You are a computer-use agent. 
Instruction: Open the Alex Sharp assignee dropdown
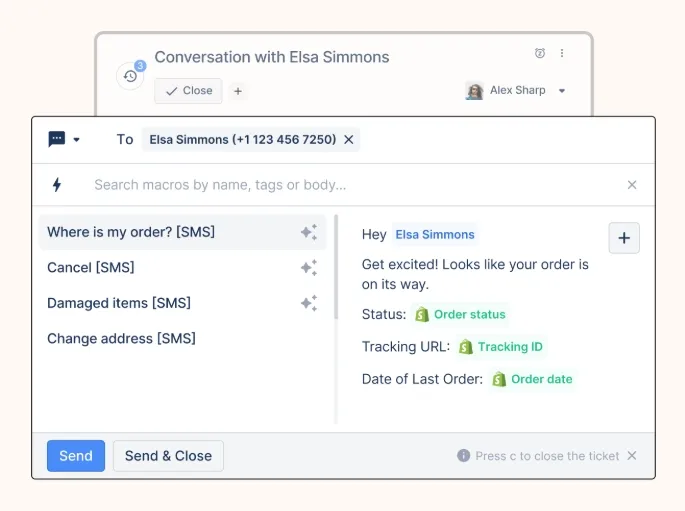pyautogui.click(x=562, y=91)
